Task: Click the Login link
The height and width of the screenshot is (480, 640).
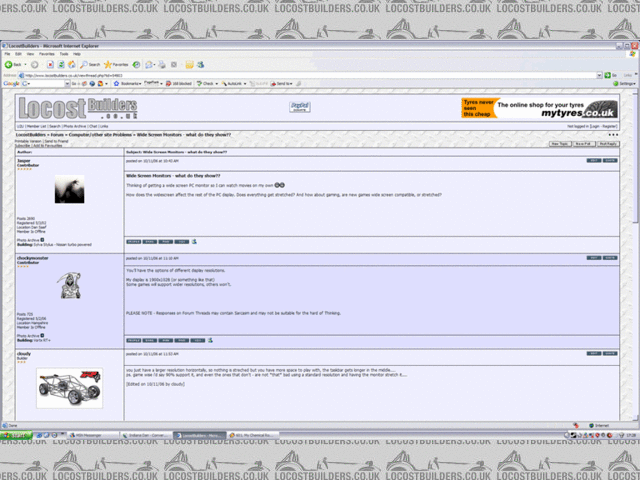Action: click(x=595, y=127)
